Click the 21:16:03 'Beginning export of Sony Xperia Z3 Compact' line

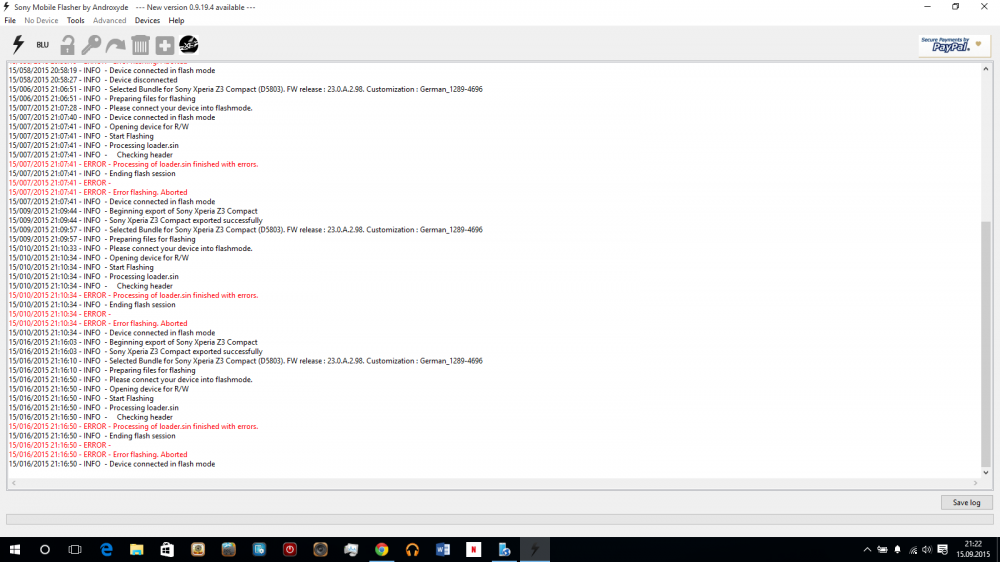(x=133, y=342)
